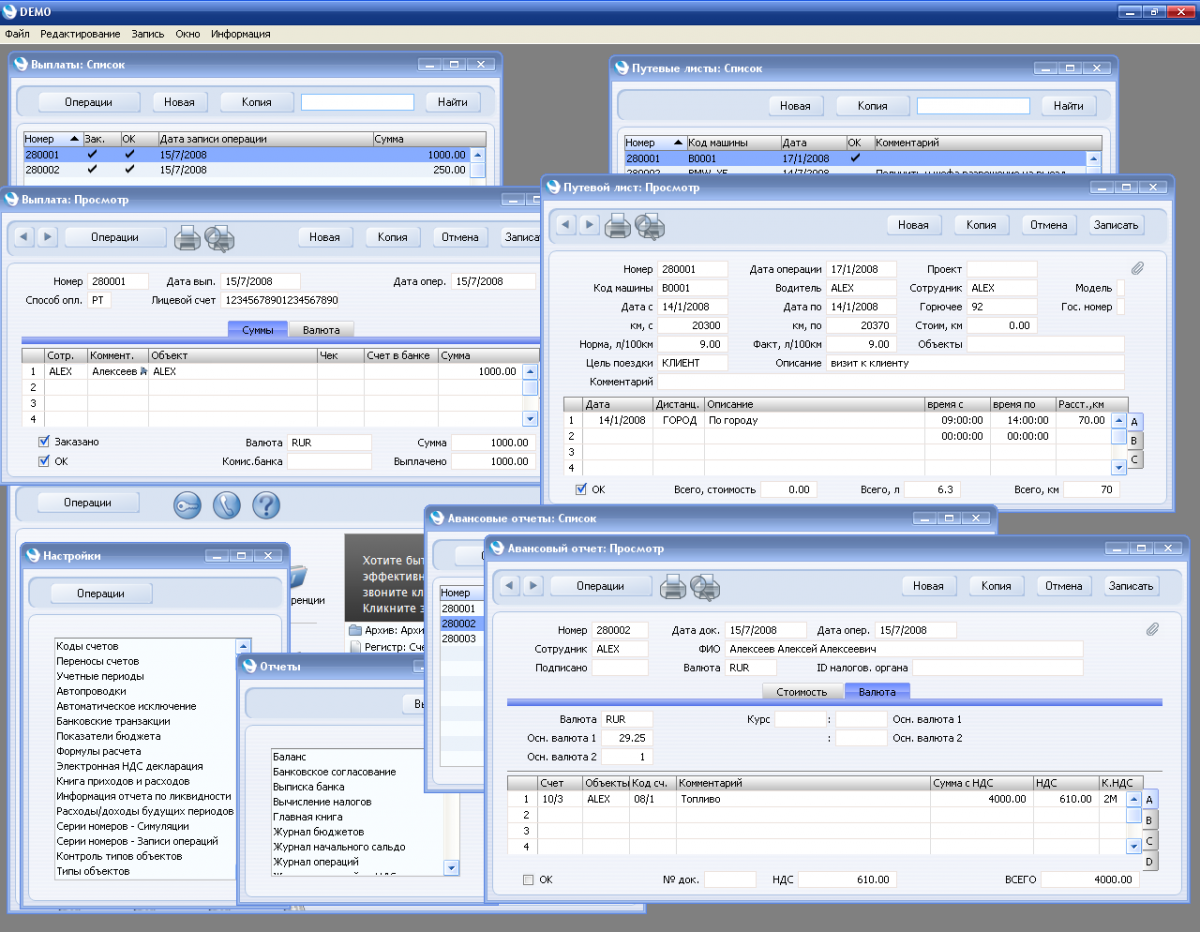Viewport: 1200px width, 932px height.
Task: Print the Выплата record via printer icon
Action: [x=187, y=238]
